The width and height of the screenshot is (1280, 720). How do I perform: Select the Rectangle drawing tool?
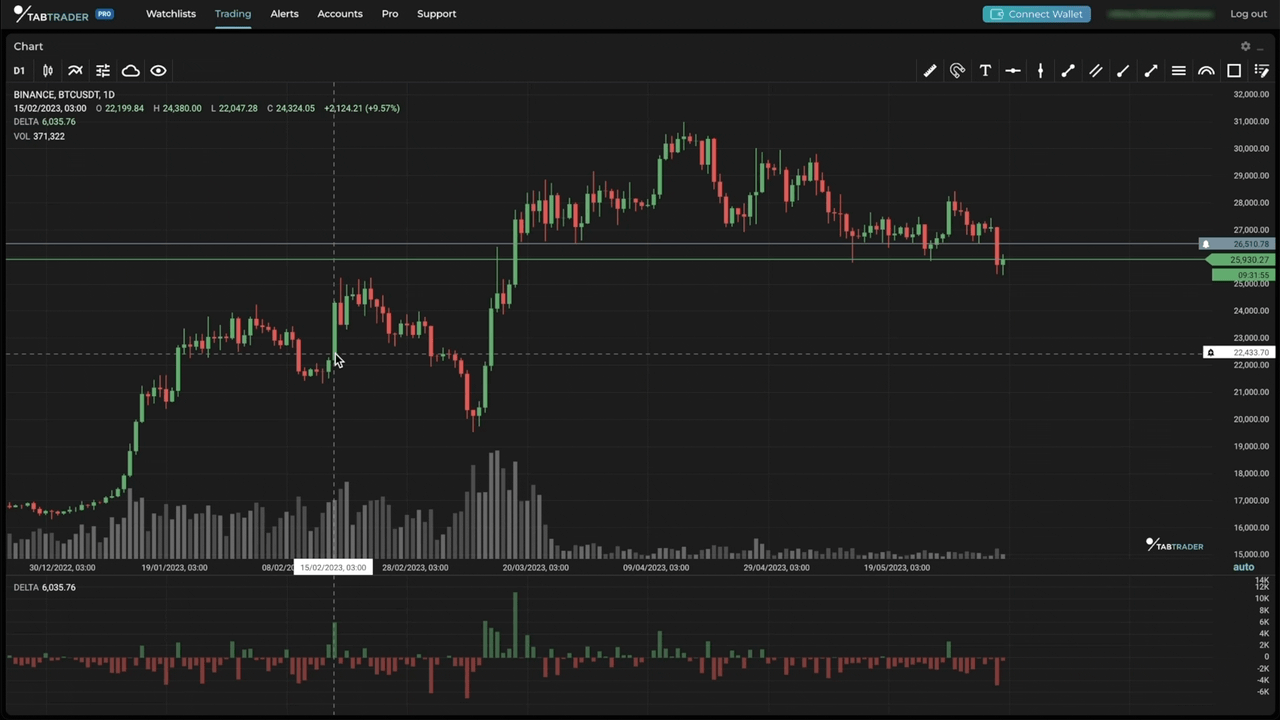[1234, 70]
